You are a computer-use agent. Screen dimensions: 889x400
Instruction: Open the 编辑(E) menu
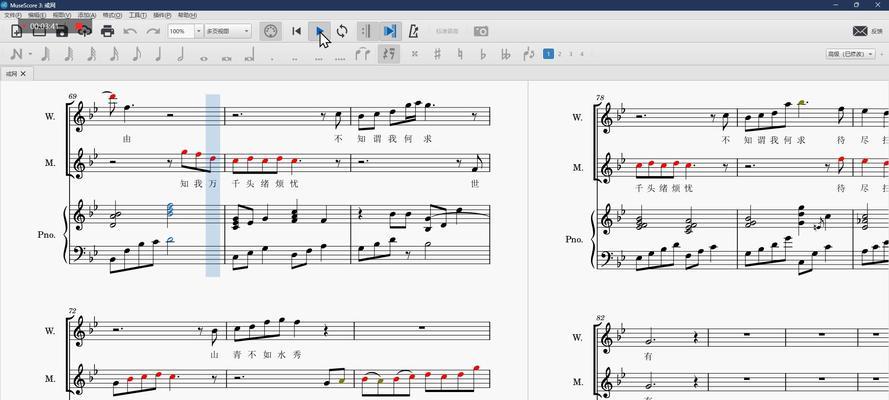(x=38, y=15)
